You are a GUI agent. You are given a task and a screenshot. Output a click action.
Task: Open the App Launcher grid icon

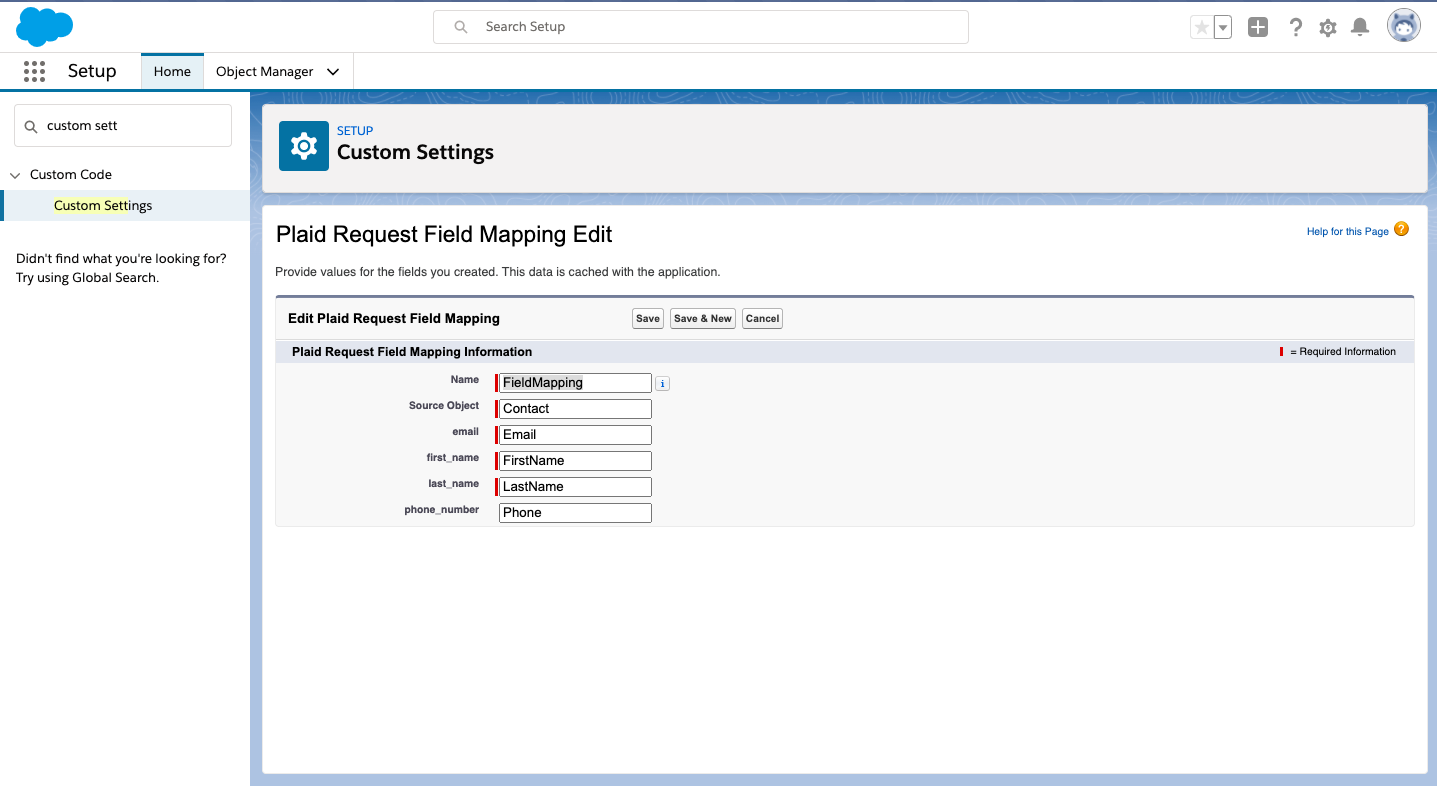click(34, 71)
